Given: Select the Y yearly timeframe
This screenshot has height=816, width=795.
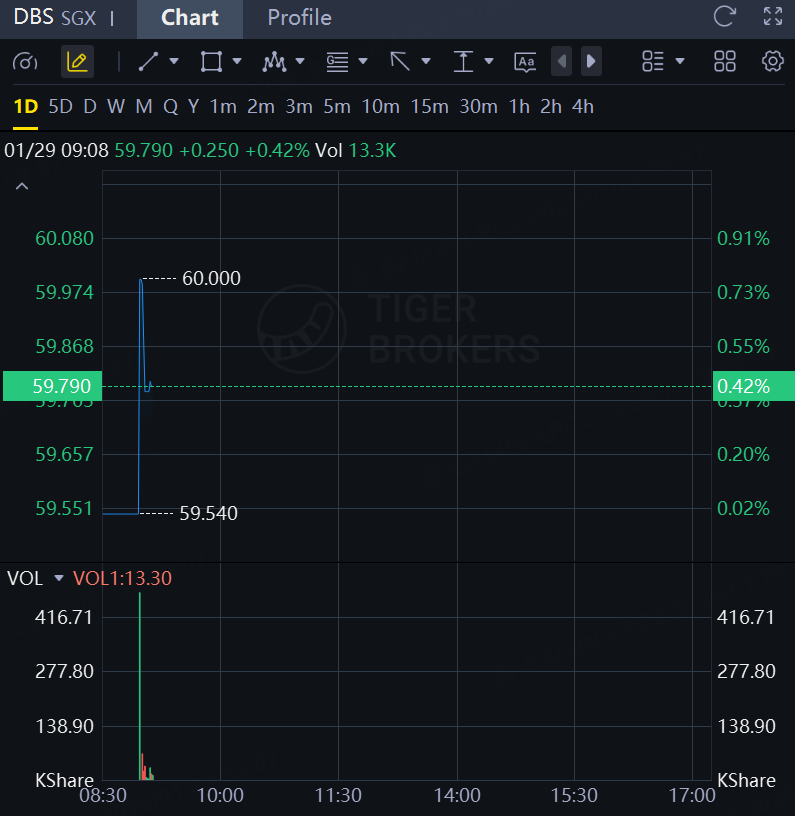Looking at the screenshot, I should coord(194,107).
